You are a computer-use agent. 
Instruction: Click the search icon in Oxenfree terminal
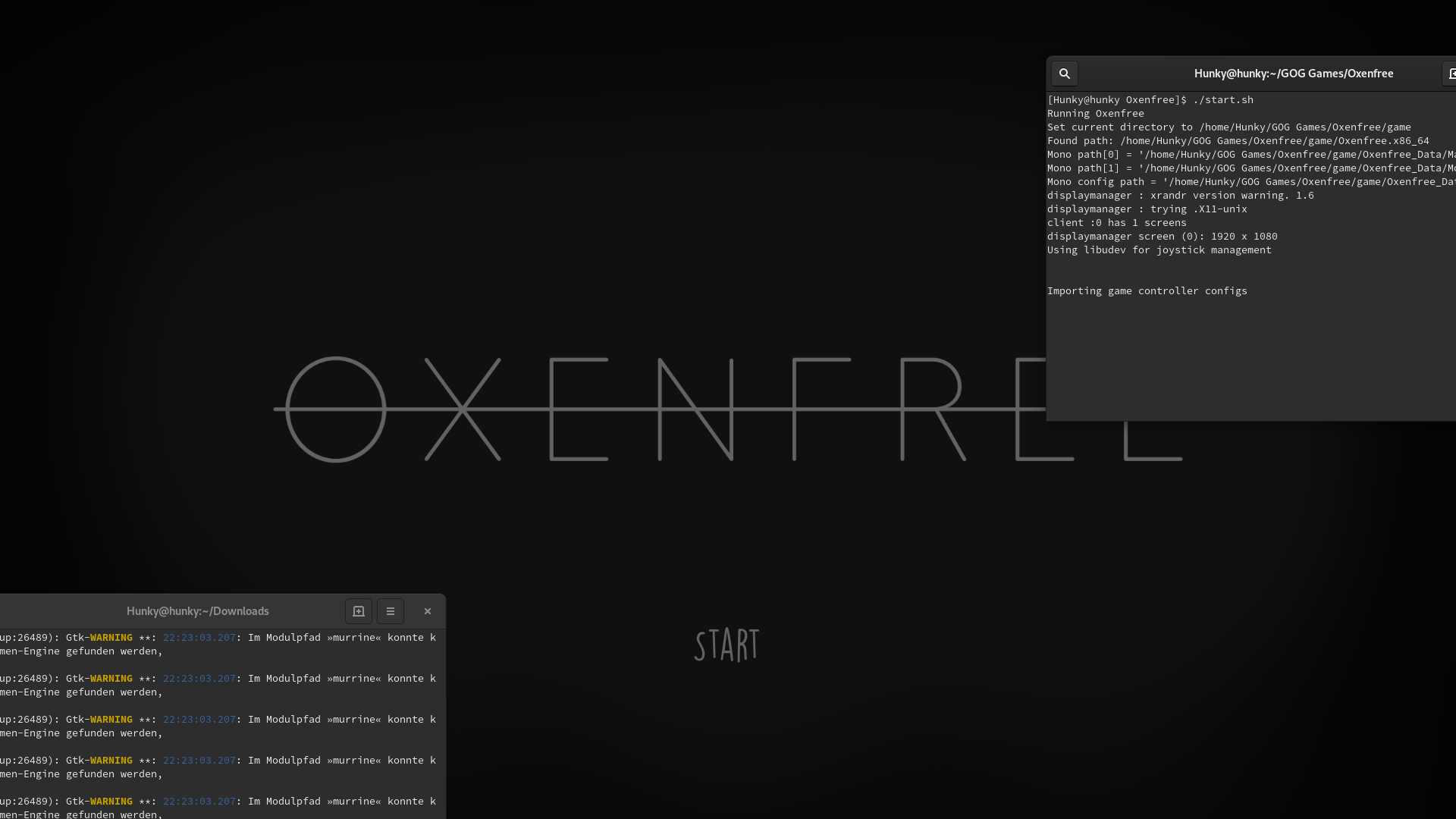tap(1064, 74)
